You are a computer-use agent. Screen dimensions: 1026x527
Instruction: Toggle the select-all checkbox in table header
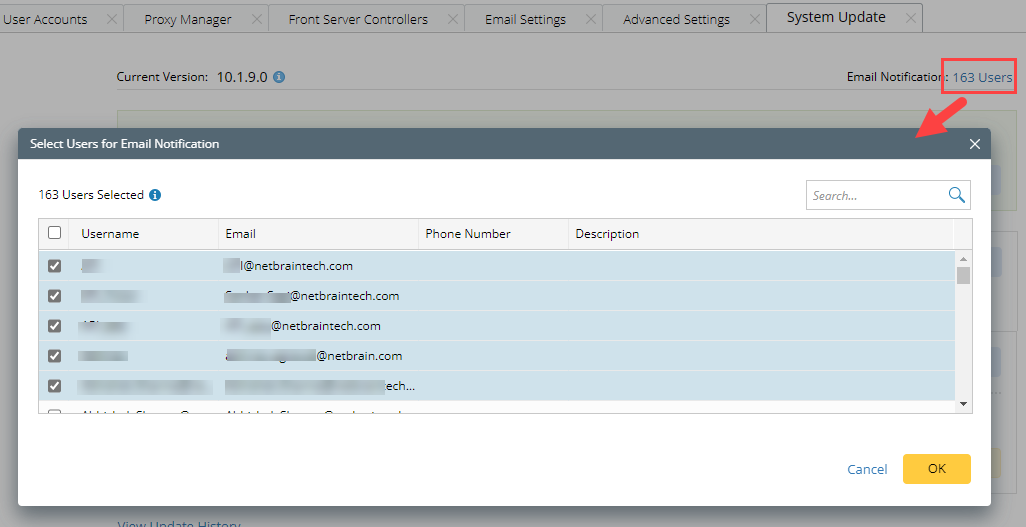(x=54, y=233)
